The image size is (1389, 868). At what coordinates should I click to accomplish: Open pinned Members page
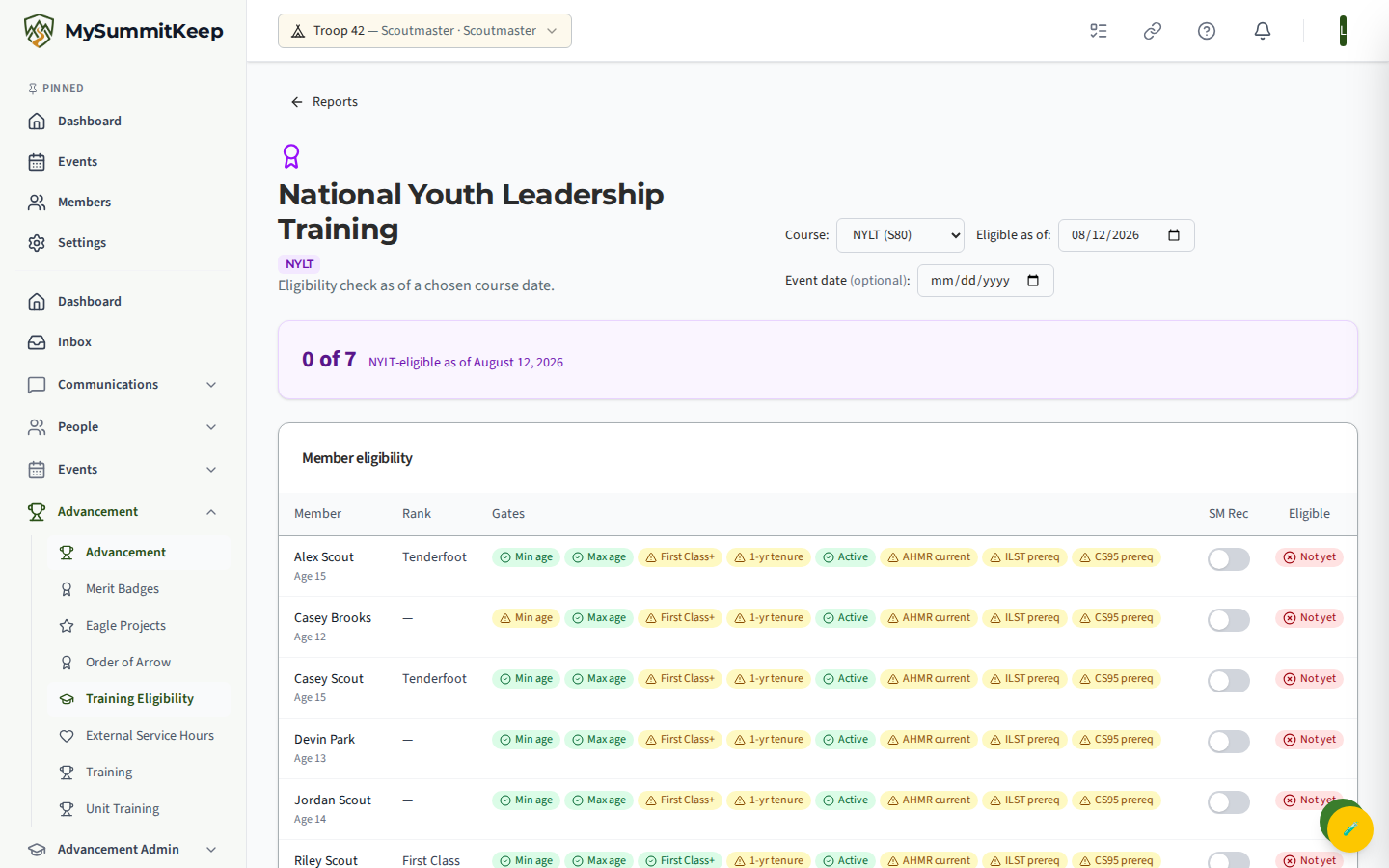tap(123, 203)
